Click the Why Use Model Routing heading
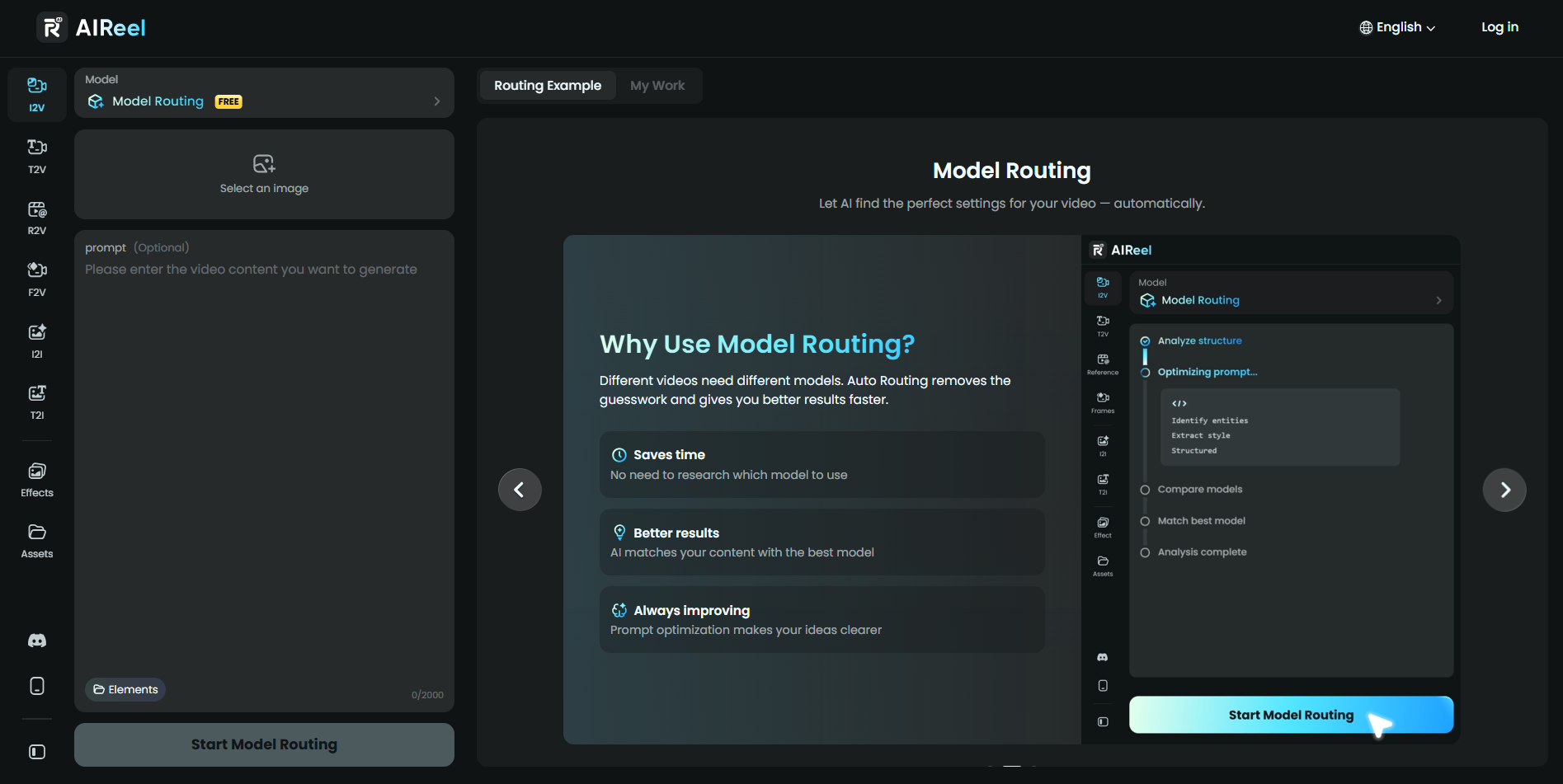This screenshot has width=1563, height=784. (x=757, y=344)
